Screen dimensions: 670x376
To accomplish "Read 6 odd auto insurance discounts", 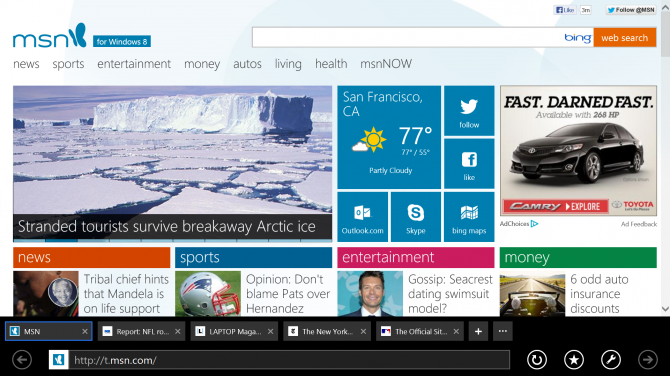I will pyautogui.click(x=599, y=294).
